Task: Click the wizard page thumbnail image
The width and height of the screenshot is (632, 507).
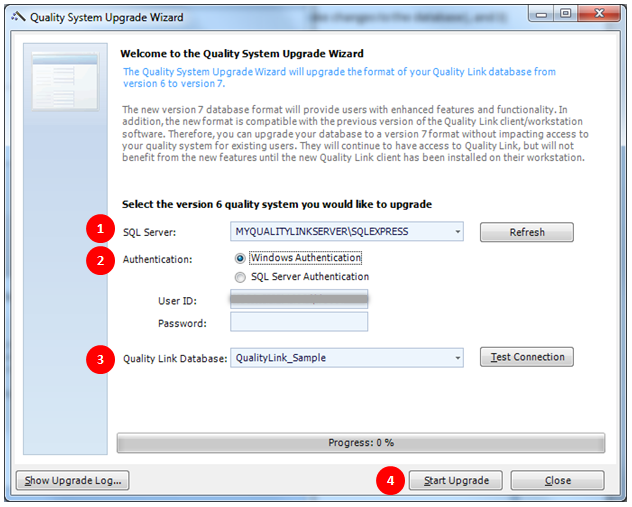Action: pos(65,81)
